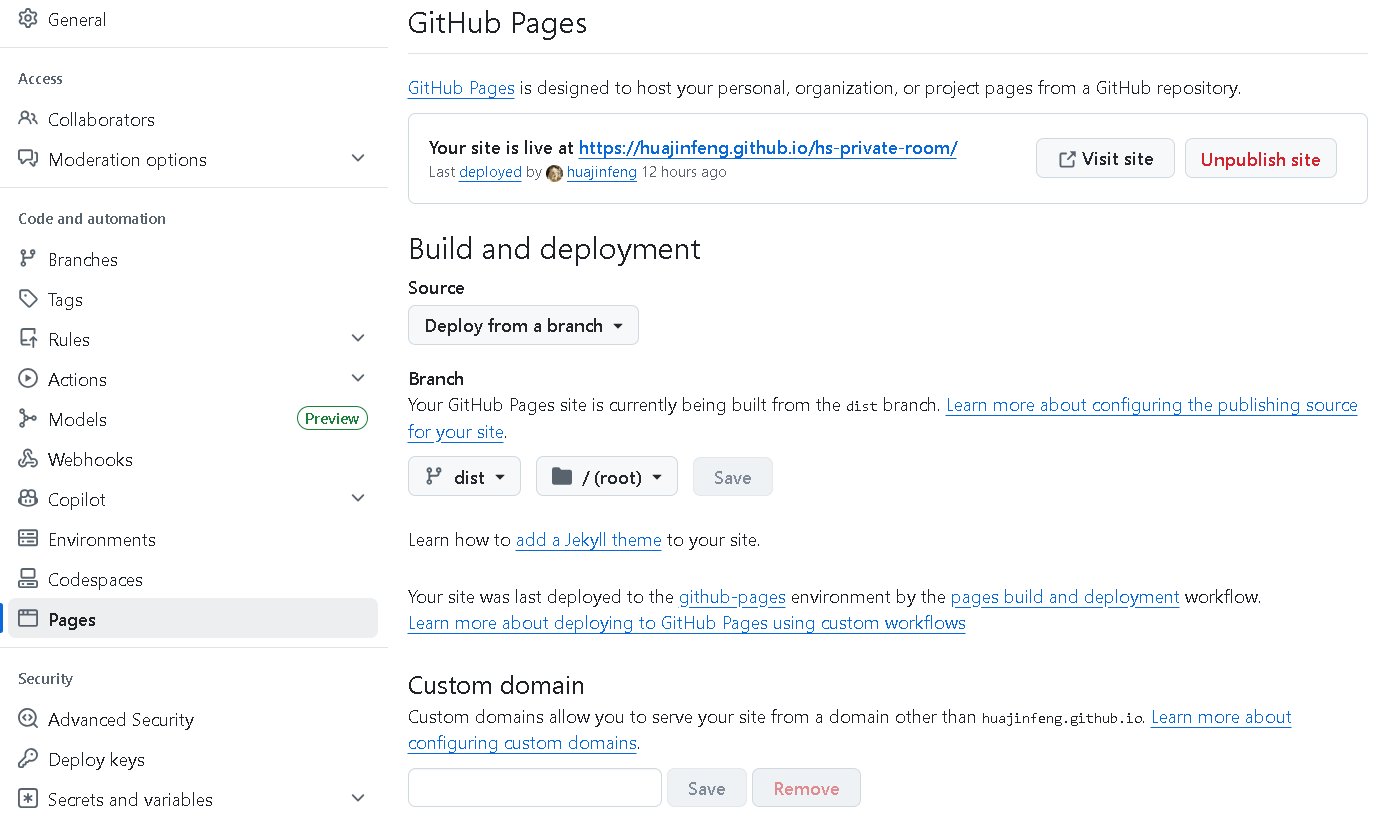
Task: Open the Deploy from a branch source dropdown
Action: click(523, 325)
